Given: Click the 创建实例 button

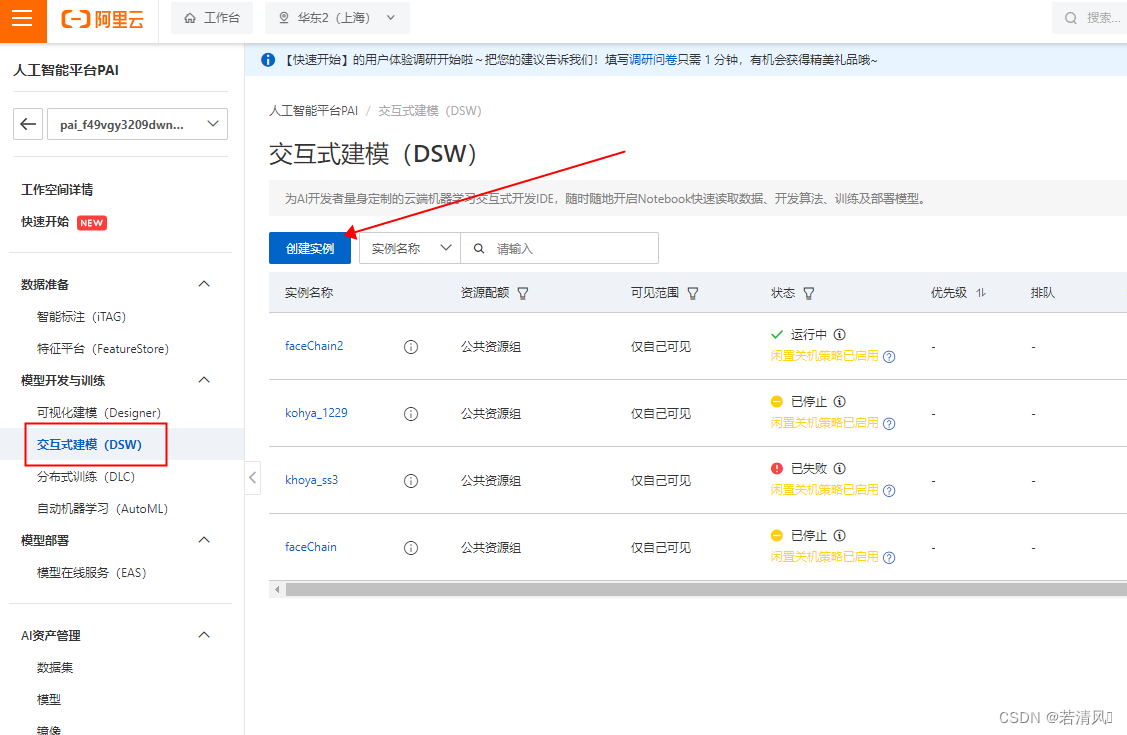Looking at the screenshot, I should pyautogui.click(x=310, y=249).
